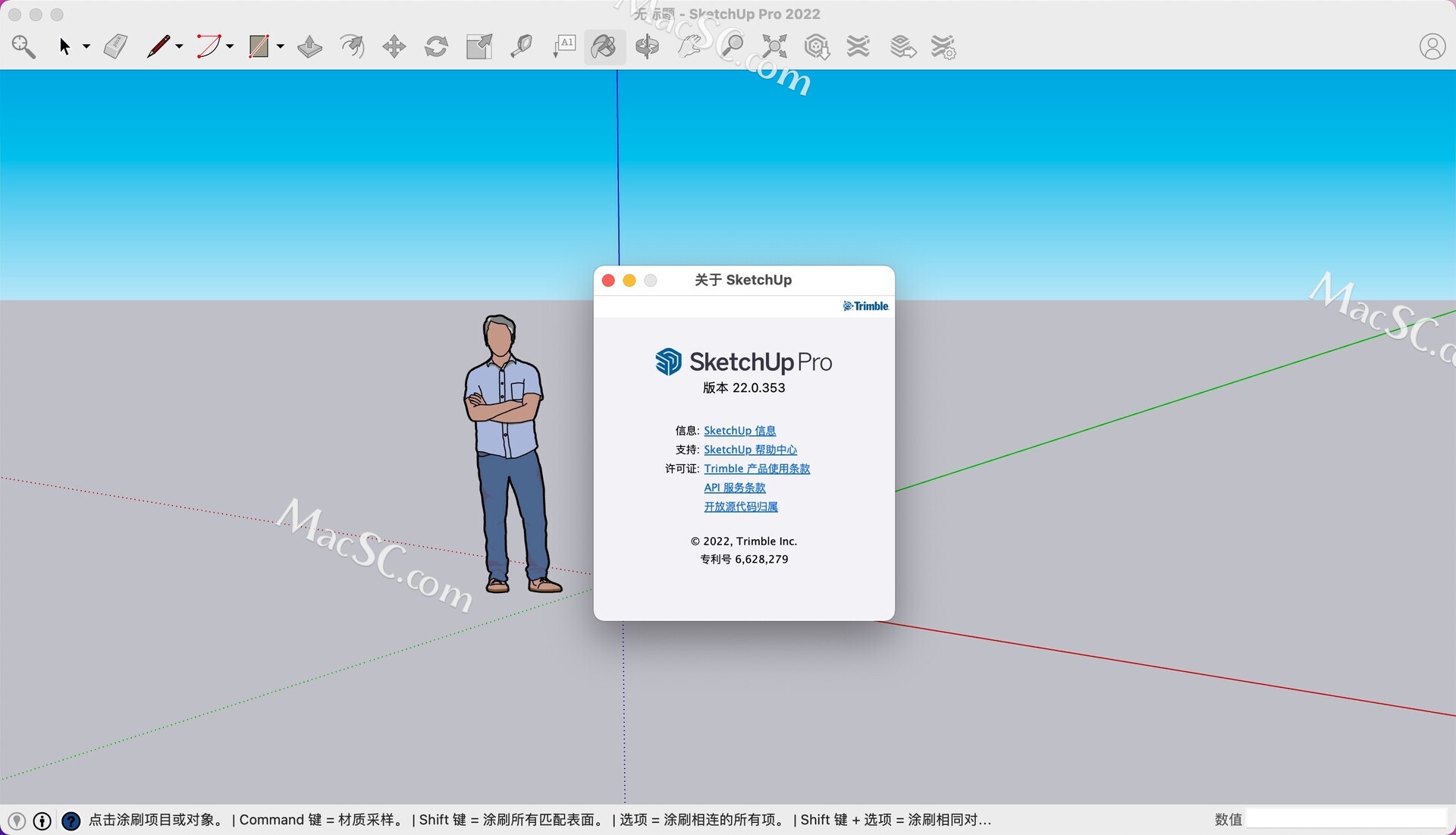Click the model credits info icon
The height and width of the screenshot is (835, 1456).
42,821
